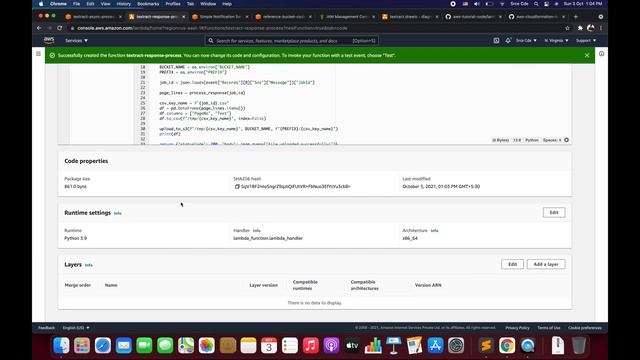The width and height of the screenshot is (640, 360).
Task: Open Python language selector in editor status bar
Action: [531, 140]
